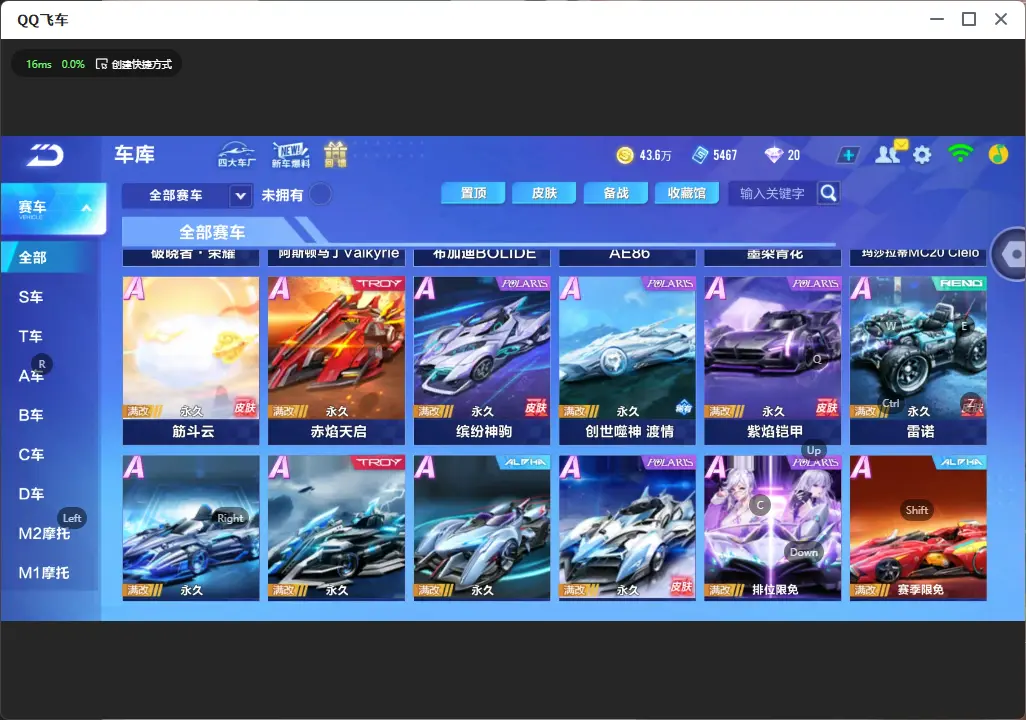The height and width of the screenshot is (720, 1026).
Task: Switch to the 全部赛车 tab header
Action: (212, 232)
